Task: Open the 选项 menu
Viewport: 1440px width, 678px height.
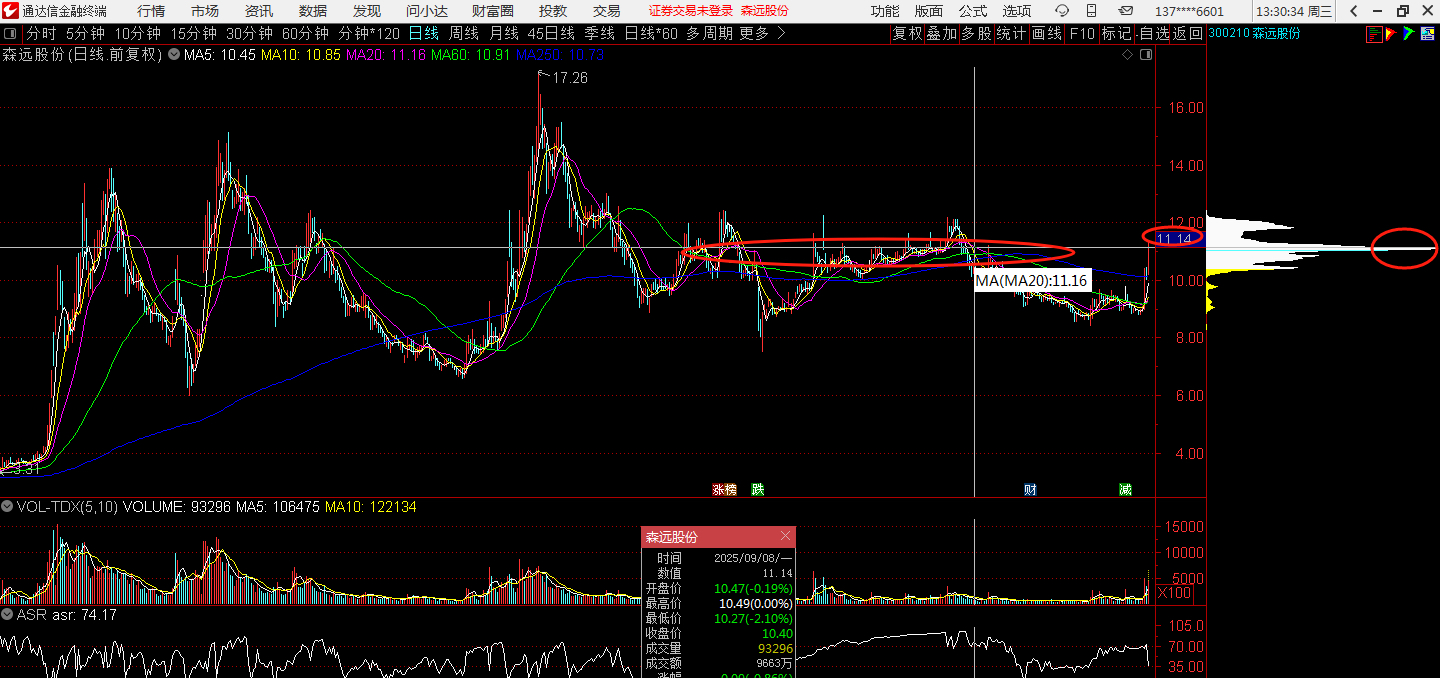Action: pos(1017,11)
